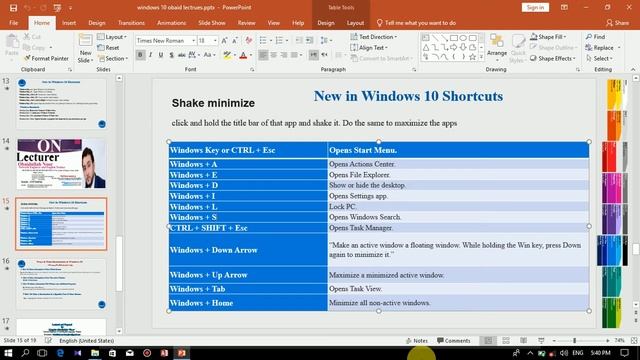Open Text Direction dropdown

click(374, 37)
